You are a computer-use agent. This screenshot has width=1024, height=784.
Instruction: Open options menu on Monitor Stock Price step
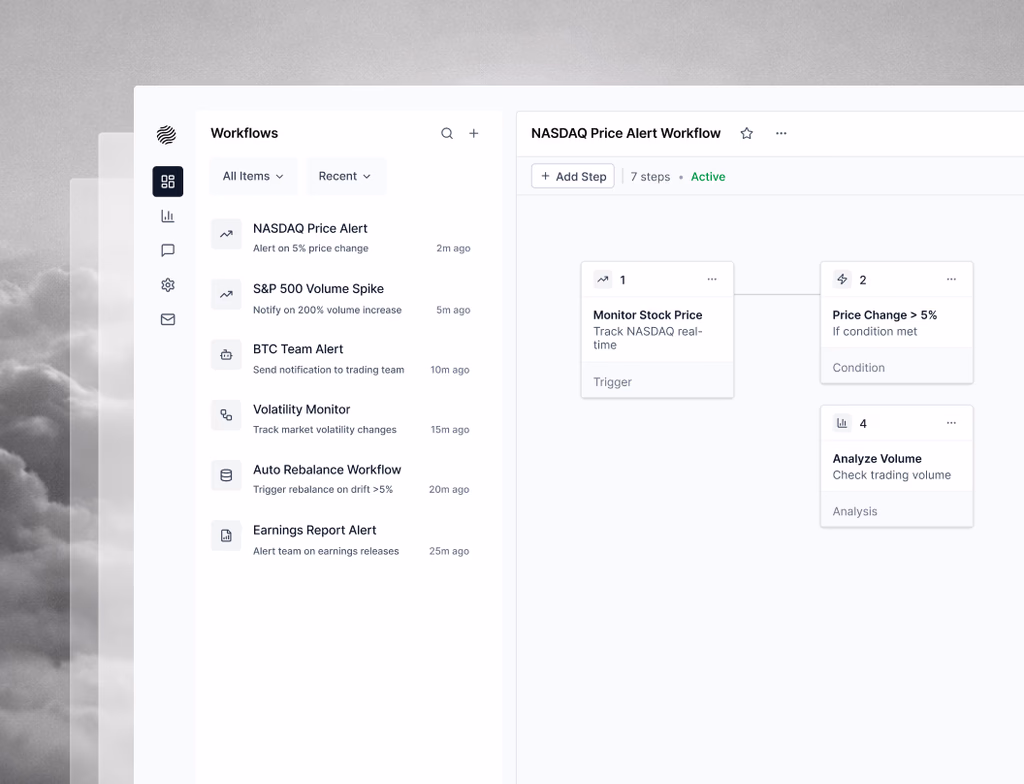(x=712, y=279)
